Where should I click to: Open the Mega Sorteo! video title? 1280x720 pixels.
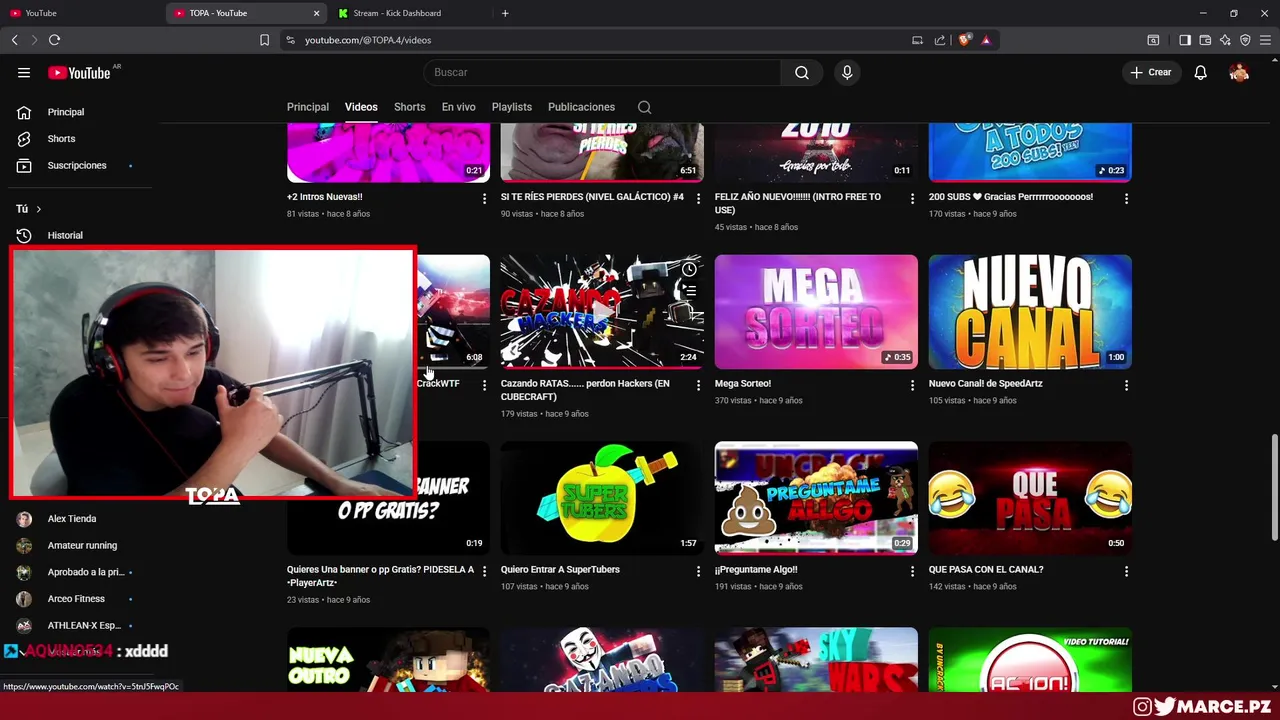[x=743, y=384]
